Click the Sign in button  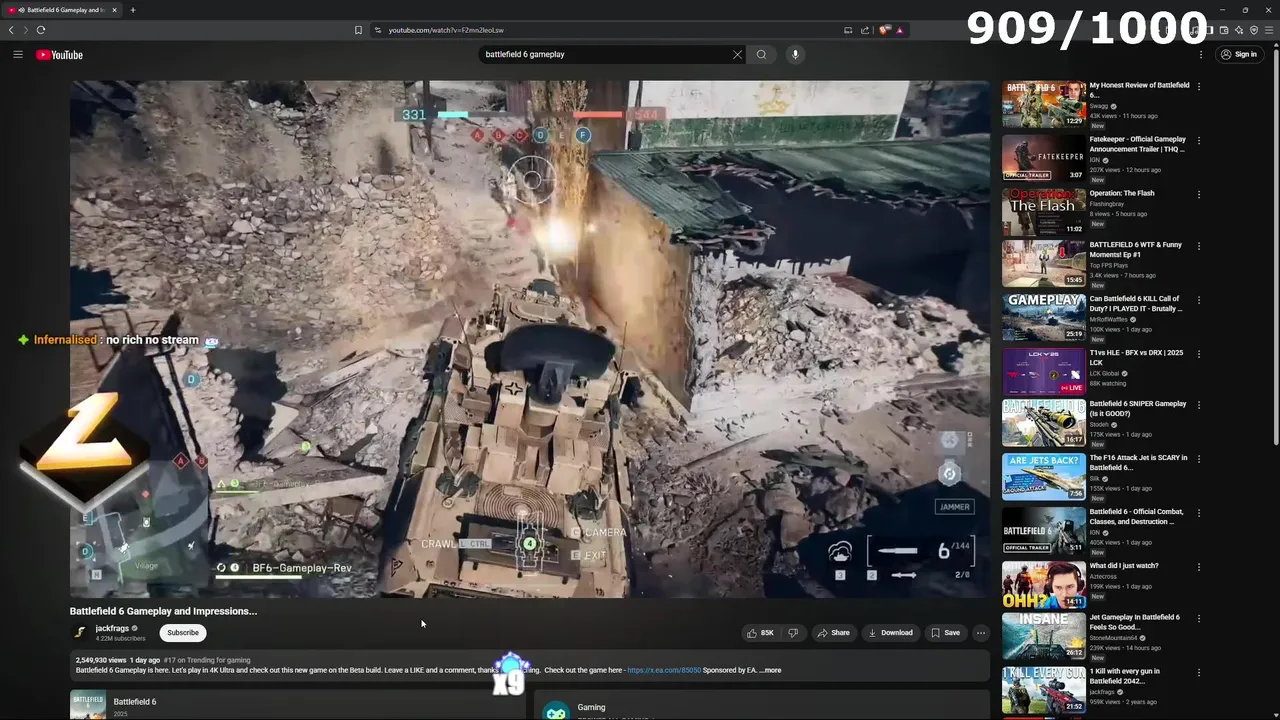(1238, 54)
